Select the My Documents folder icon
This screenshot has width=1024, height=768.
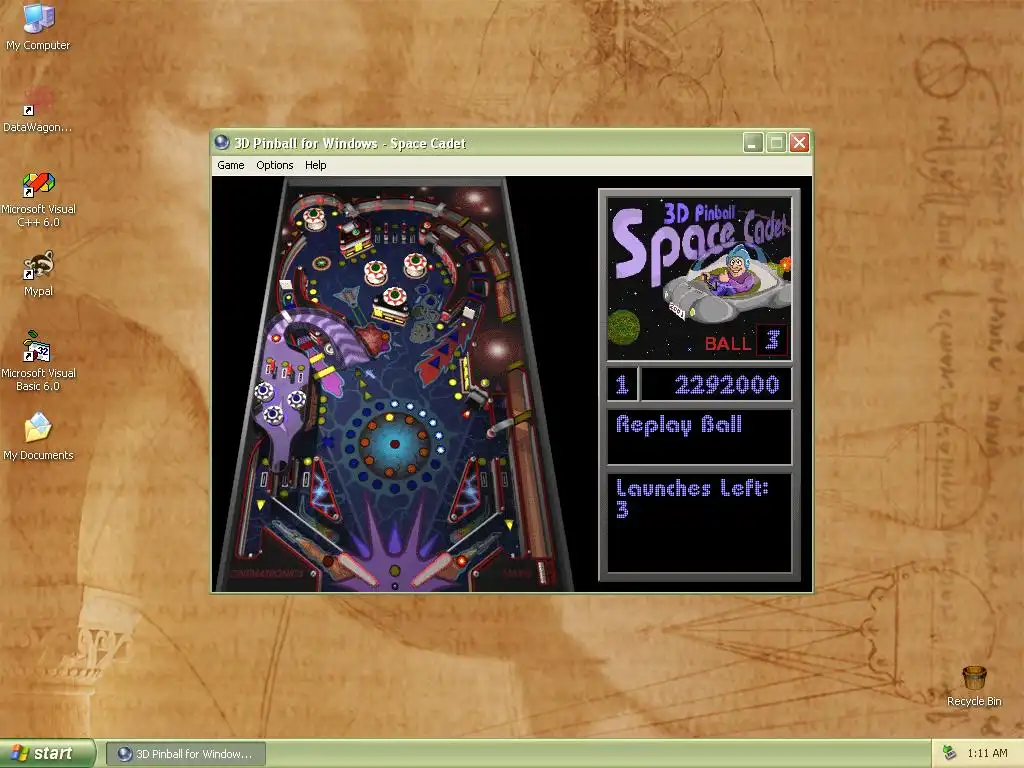pyautogui.click(x=38, y=436)
